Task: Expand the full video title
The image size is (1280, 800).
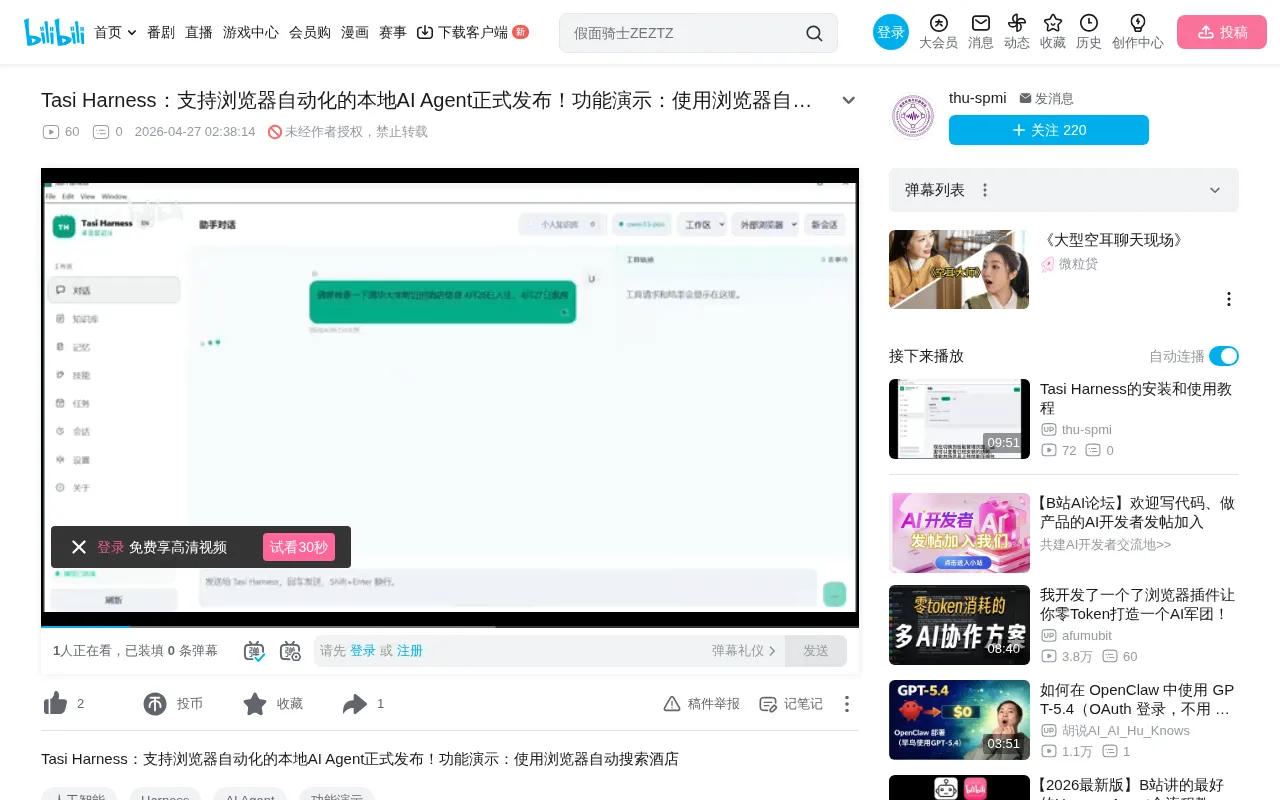Action: point(849,100)
